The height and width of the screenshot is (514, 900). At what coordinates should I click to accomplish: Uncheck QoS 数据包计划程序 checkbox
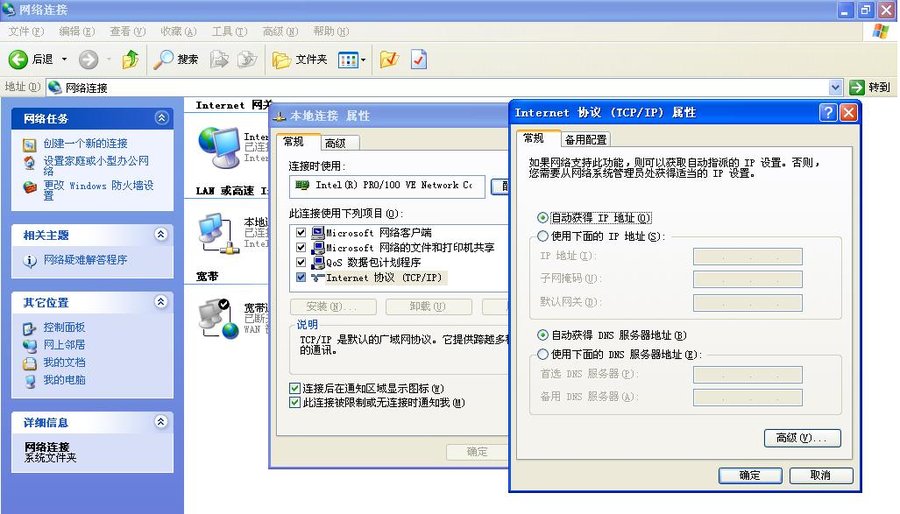coord(300,263)
